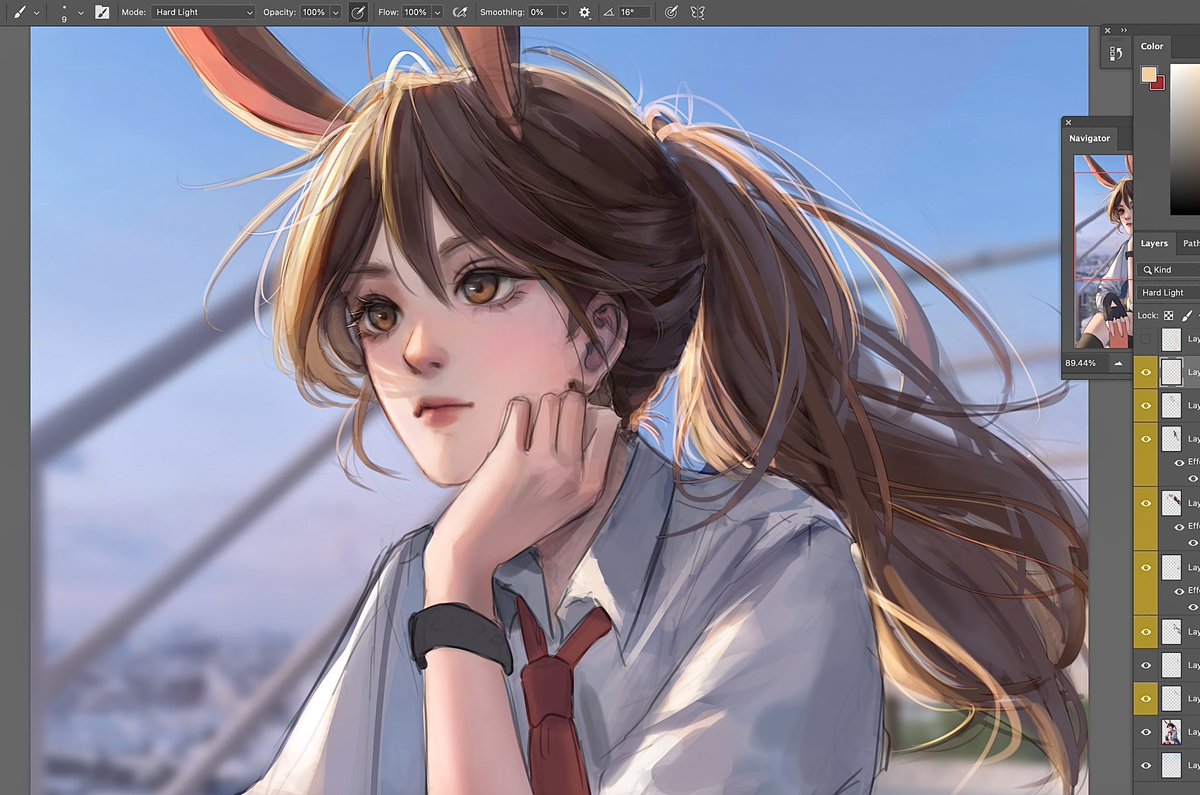
Task: Click the Smoothing 0% value field
Action: click(x=541, y=13)
